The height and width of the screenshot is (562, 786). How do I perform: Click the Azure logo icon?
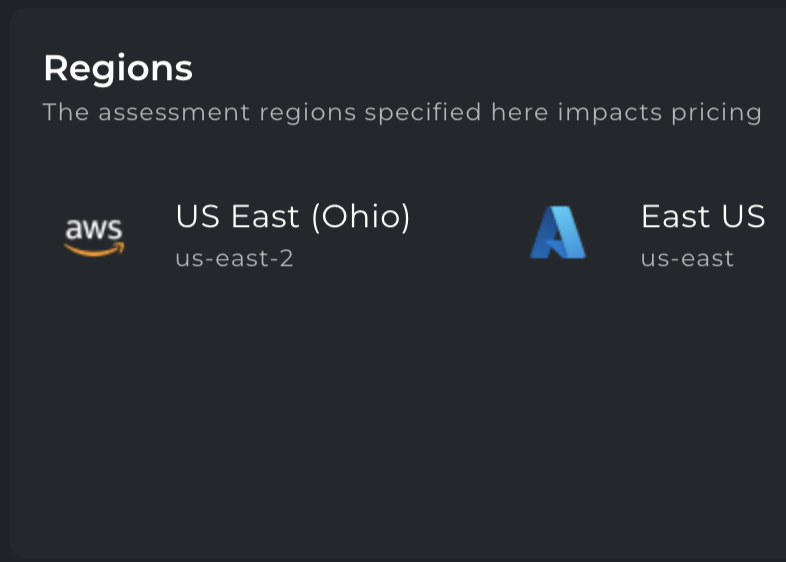tap(557, 234)
